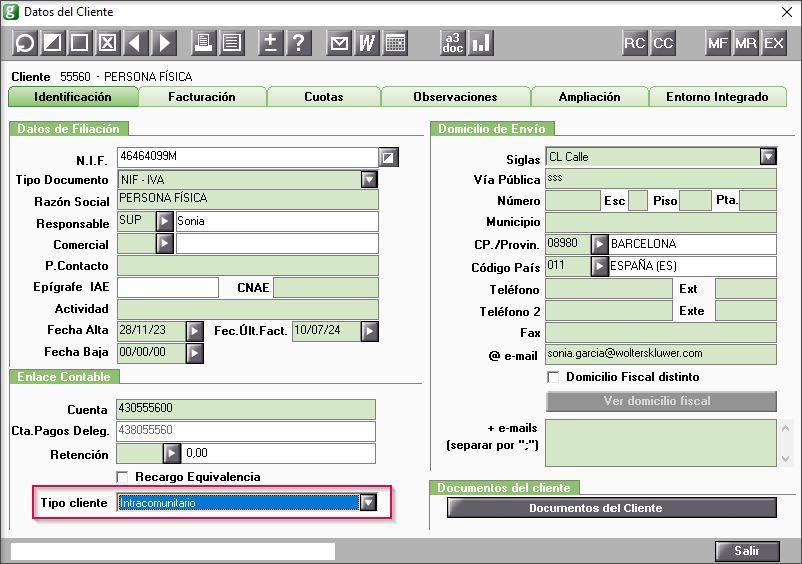Click e-mails scrollbar down arrow

click(x=786, y=459)
